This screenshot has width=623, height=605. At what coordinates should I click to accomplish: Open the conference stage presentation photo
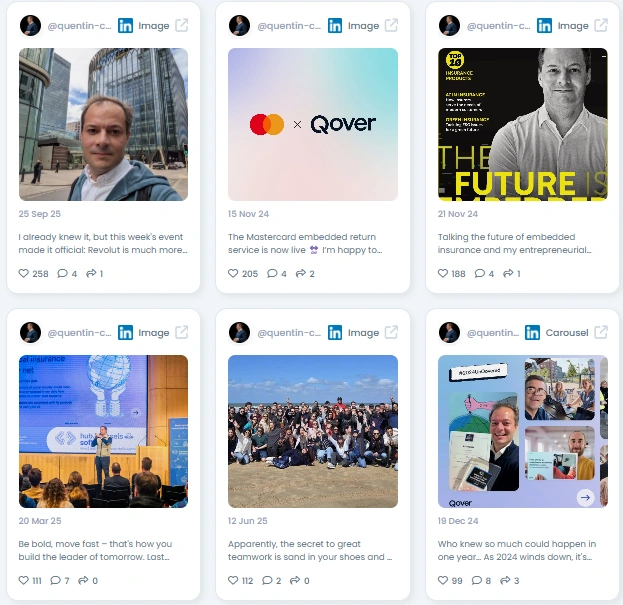pos(103,431)
